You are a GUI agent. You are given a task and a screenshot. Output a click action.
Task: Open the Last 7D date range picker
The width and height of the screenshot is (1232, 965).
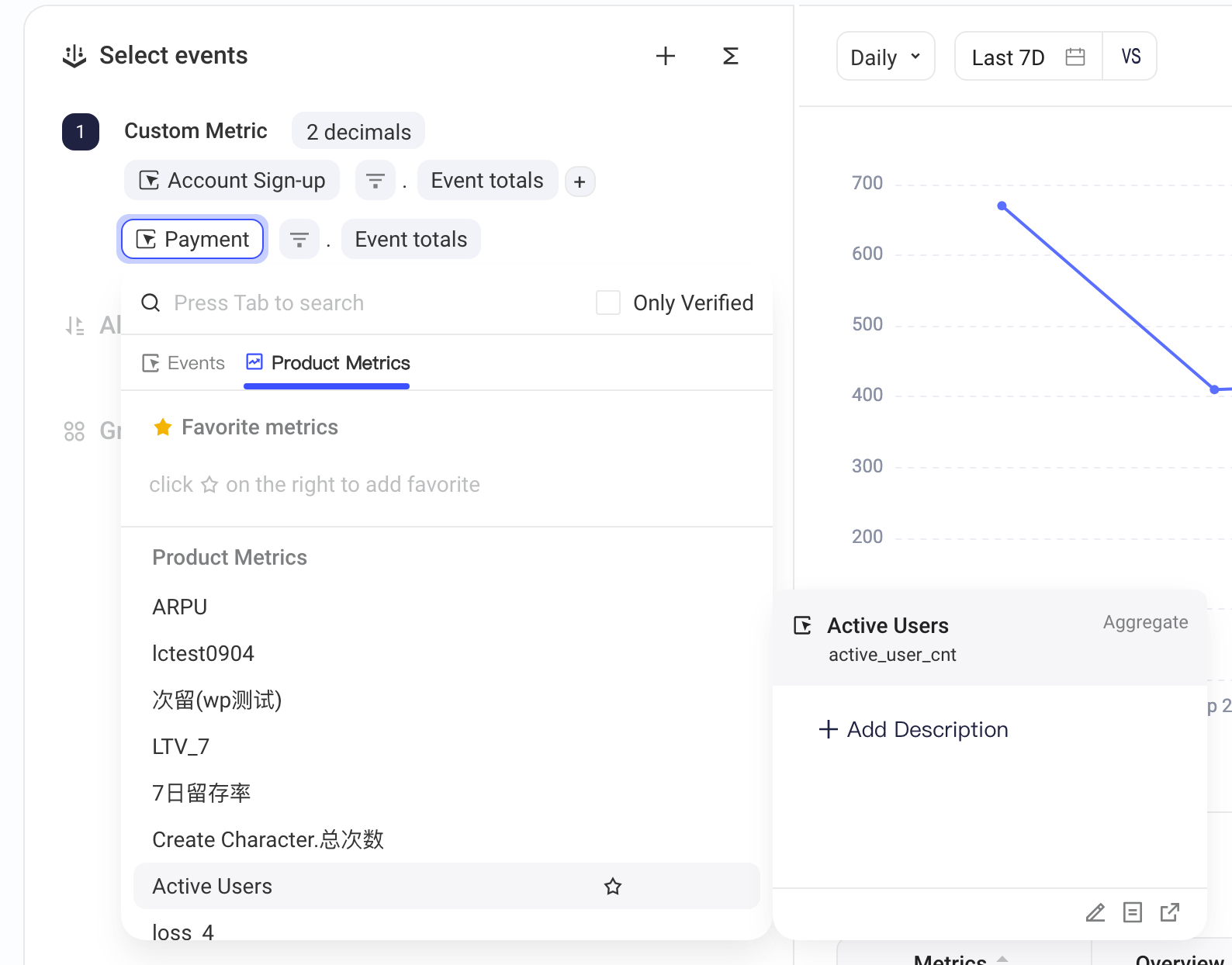click(x=1028, y=57)
